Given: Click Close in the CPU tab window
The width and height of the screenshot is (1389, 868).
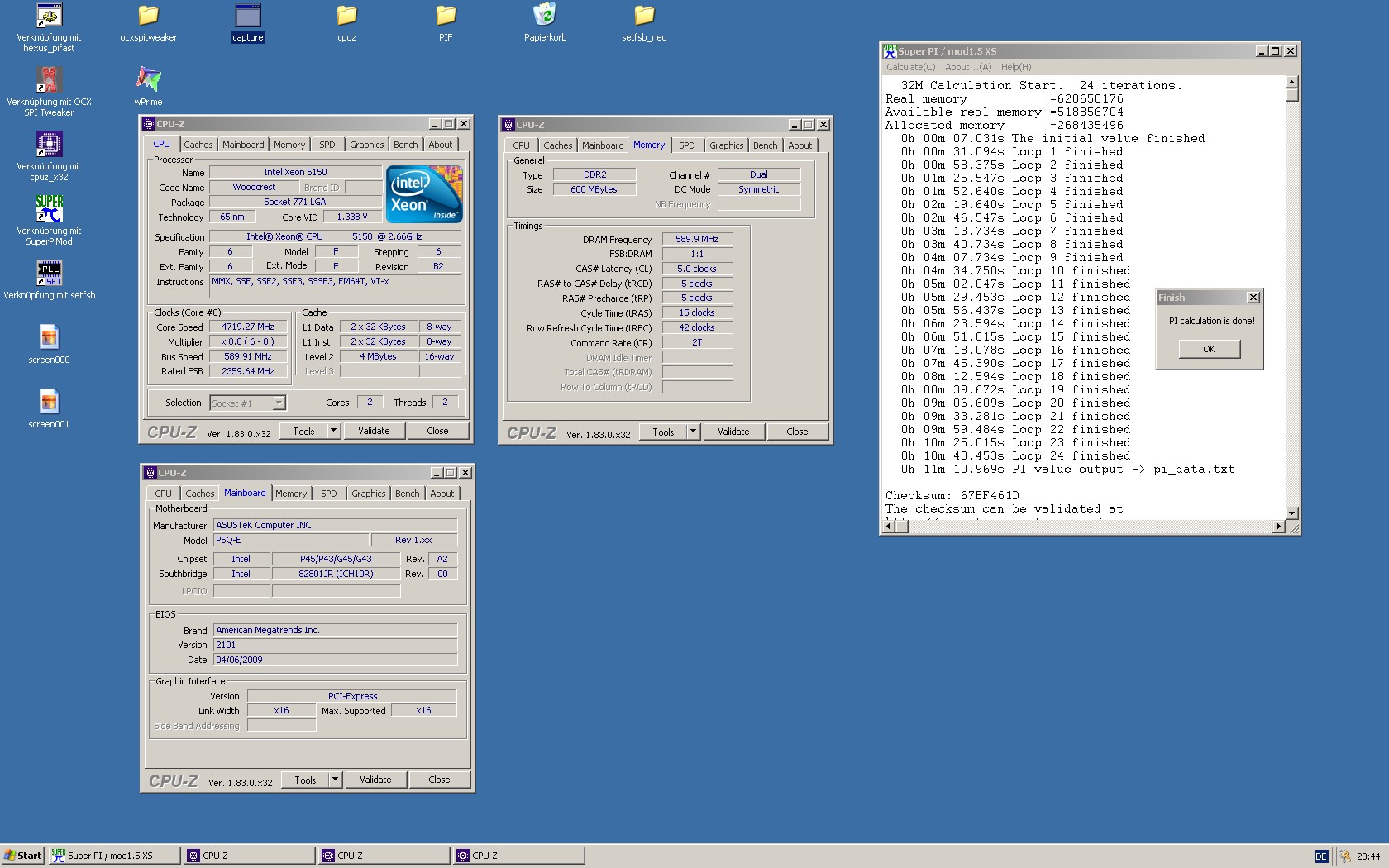Looking at the screenshot, I should (x=437, y=431).
